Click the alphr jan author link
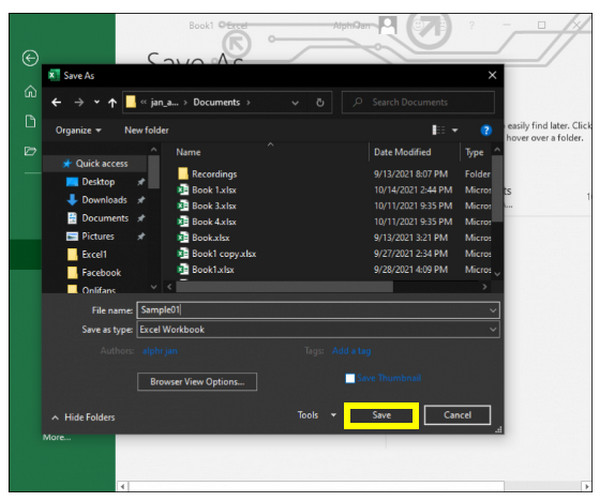 click(160, 351)
